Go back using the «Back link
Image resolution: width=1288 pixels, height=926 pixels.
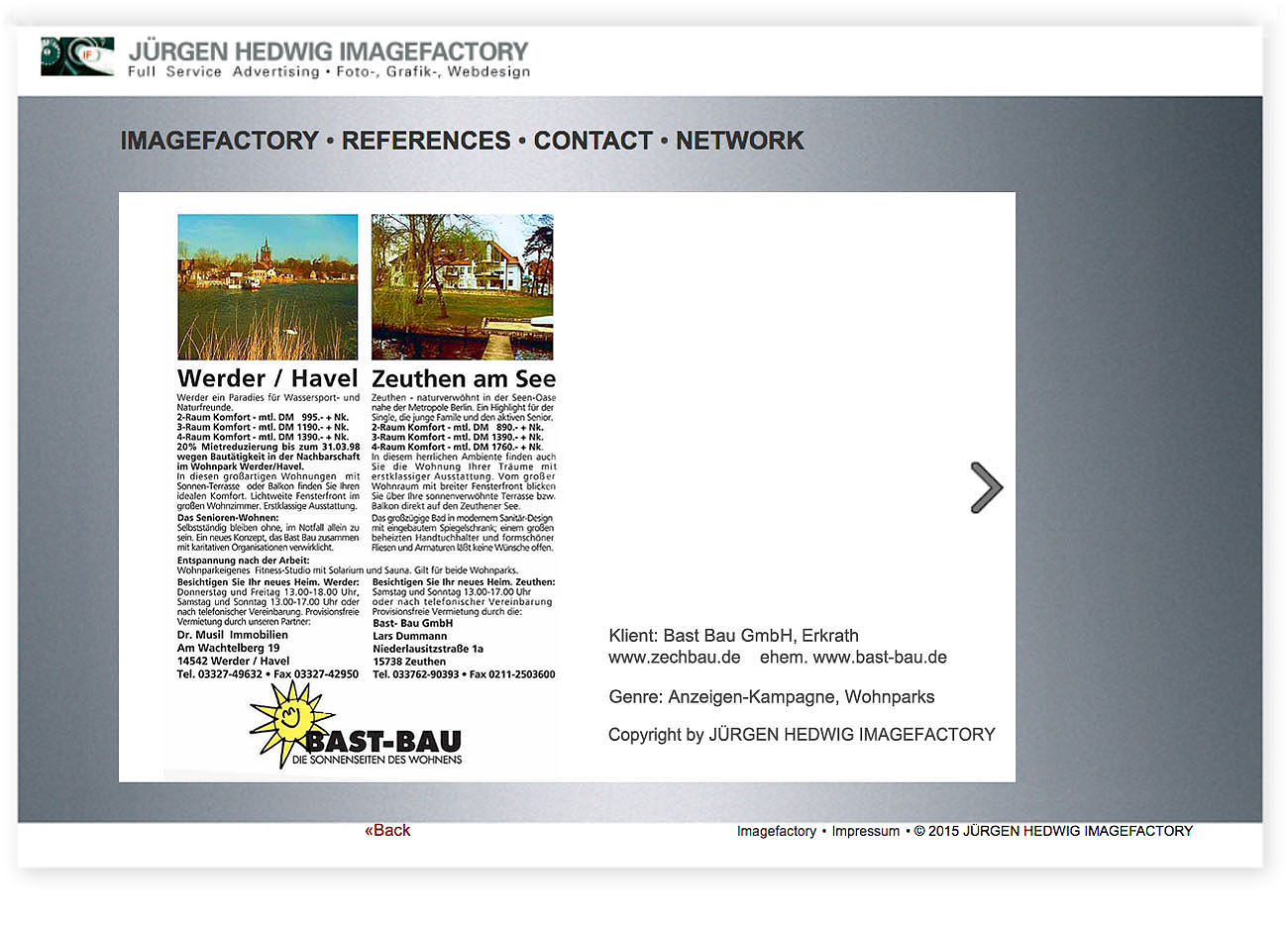click(x=387, y=831)
